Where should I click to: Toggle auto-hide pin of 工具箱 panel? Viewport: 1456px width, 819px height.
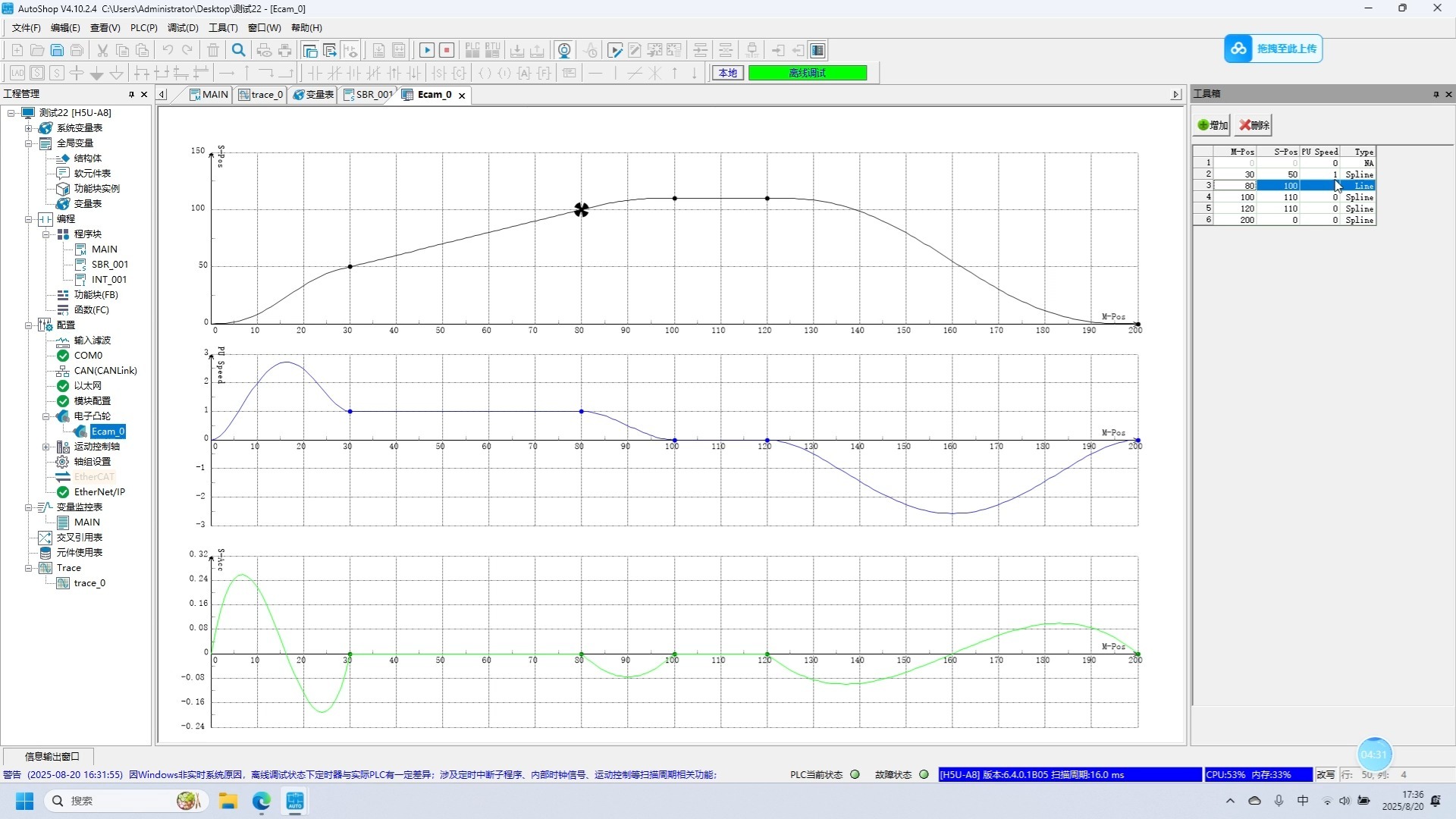(x=1436, y=94)
